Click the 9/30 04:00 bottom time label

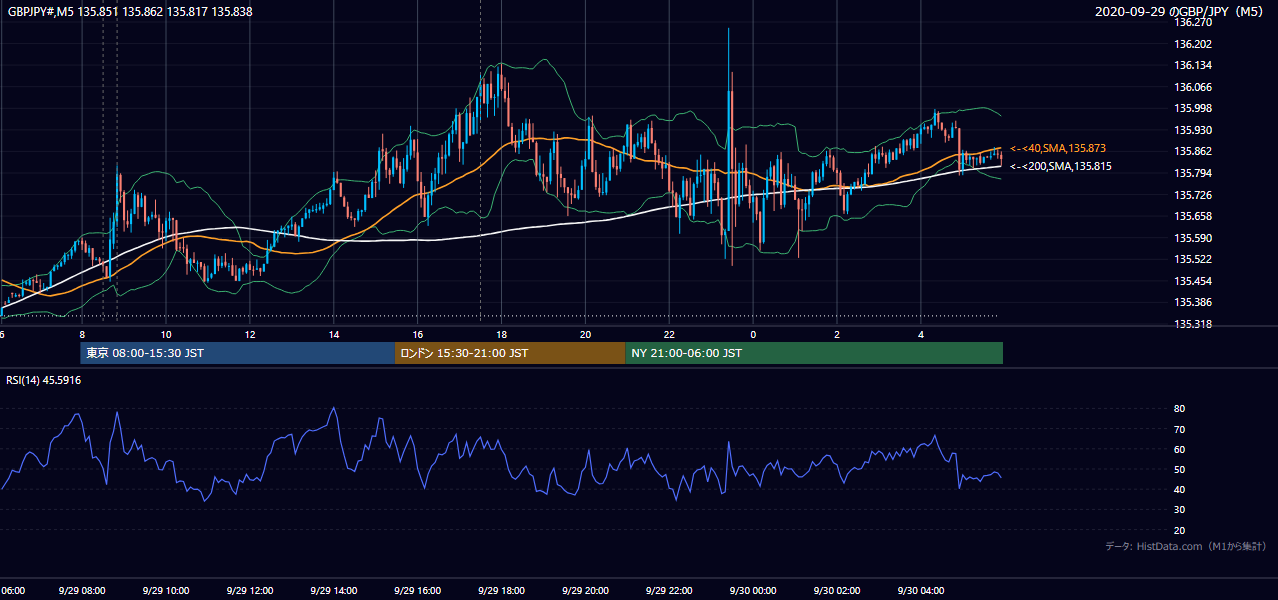click(922, 591)
